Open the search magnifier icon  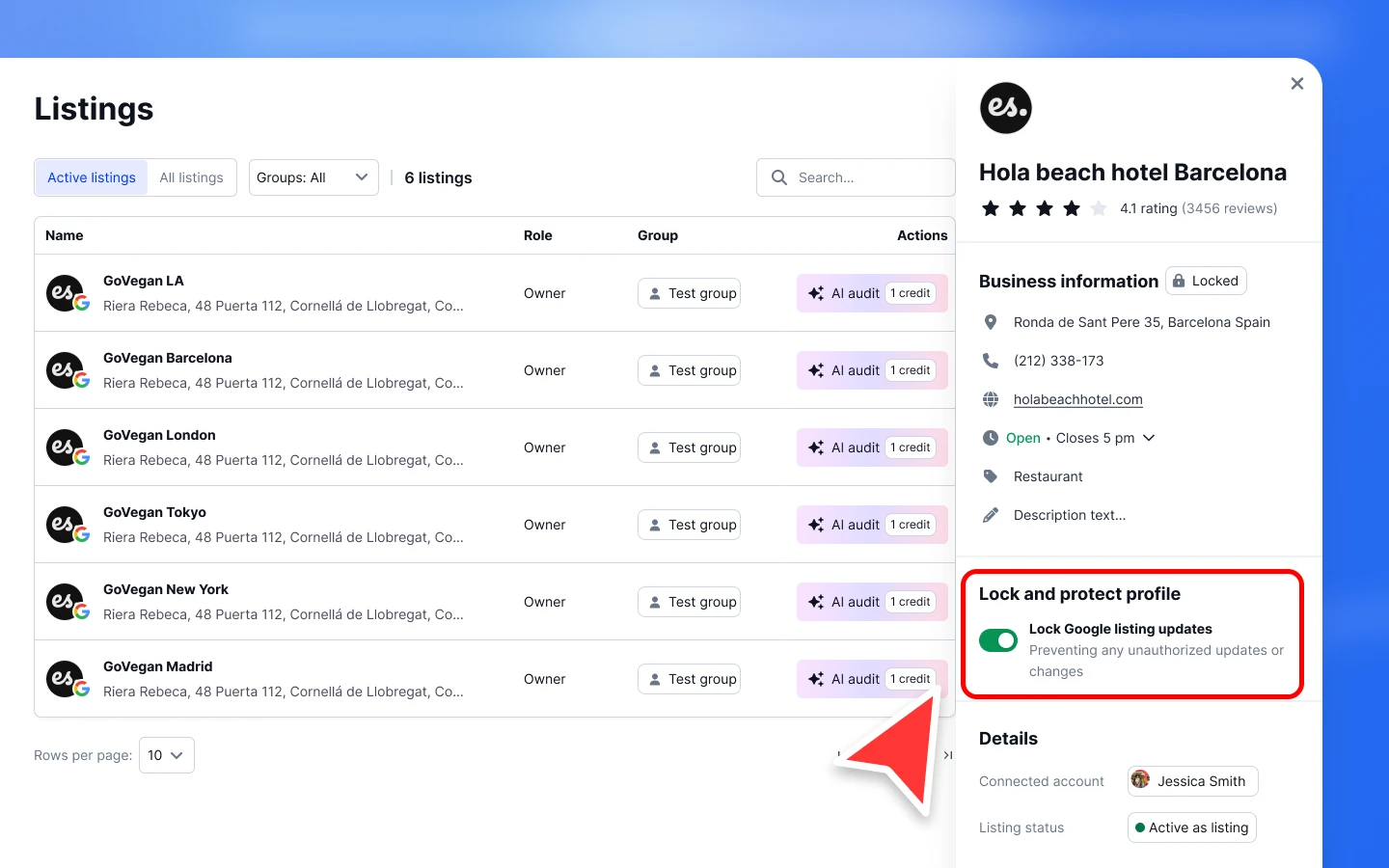point(778,177)
